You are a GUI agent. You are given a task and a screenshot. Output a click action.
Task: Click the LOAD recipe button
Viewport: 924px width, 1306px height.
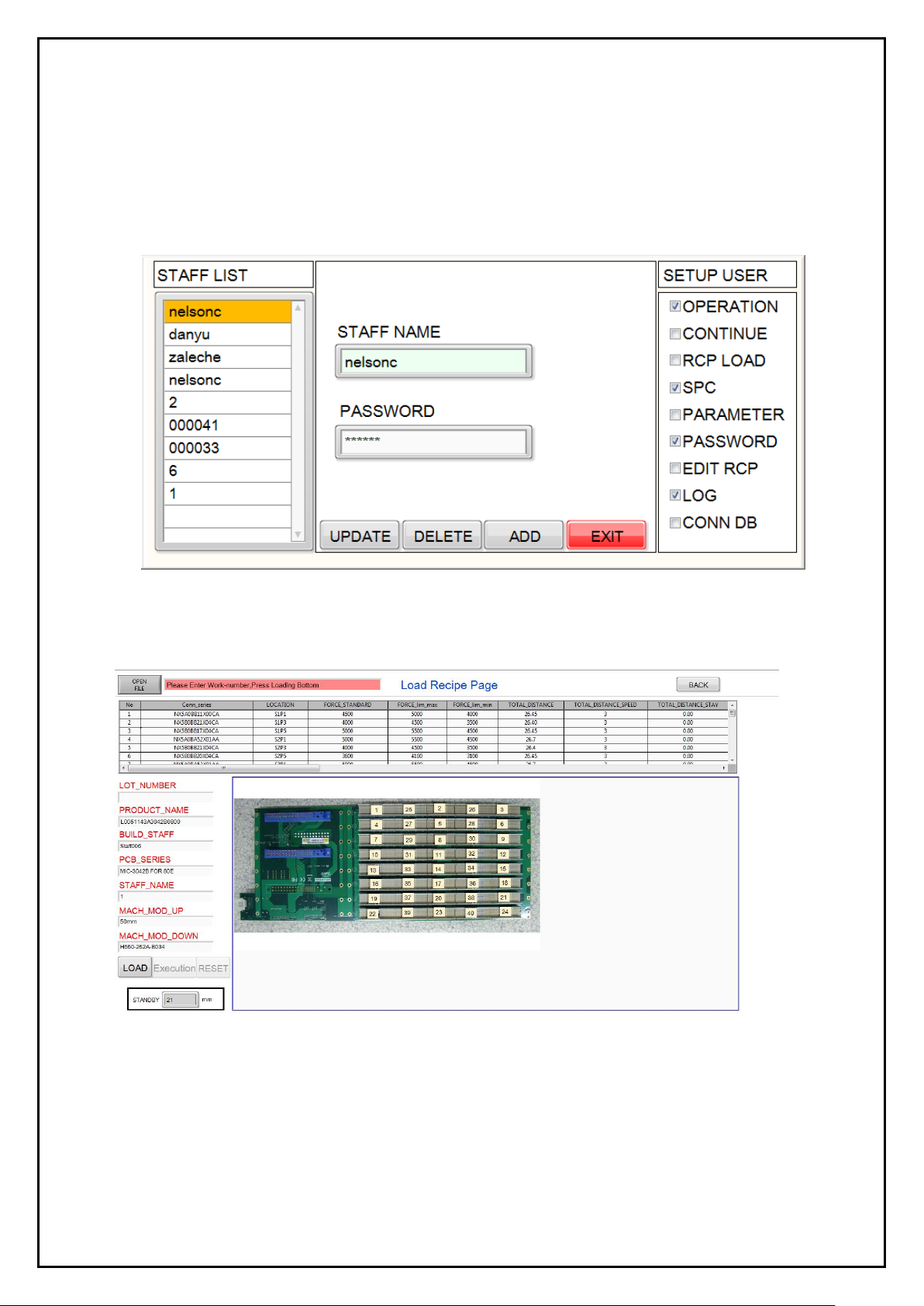click(x=135, y=968)
